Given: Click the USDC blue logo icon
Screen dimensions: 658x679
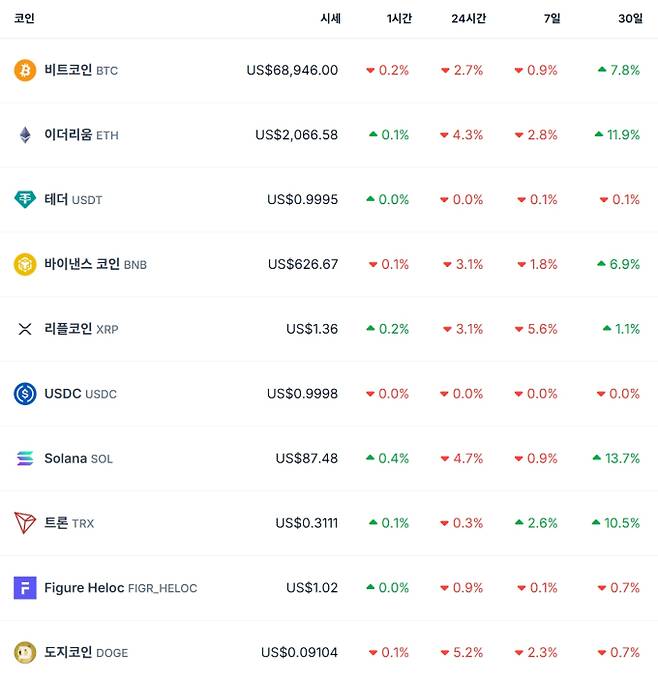Looking at the screenshot, I should tap(25, 394).
